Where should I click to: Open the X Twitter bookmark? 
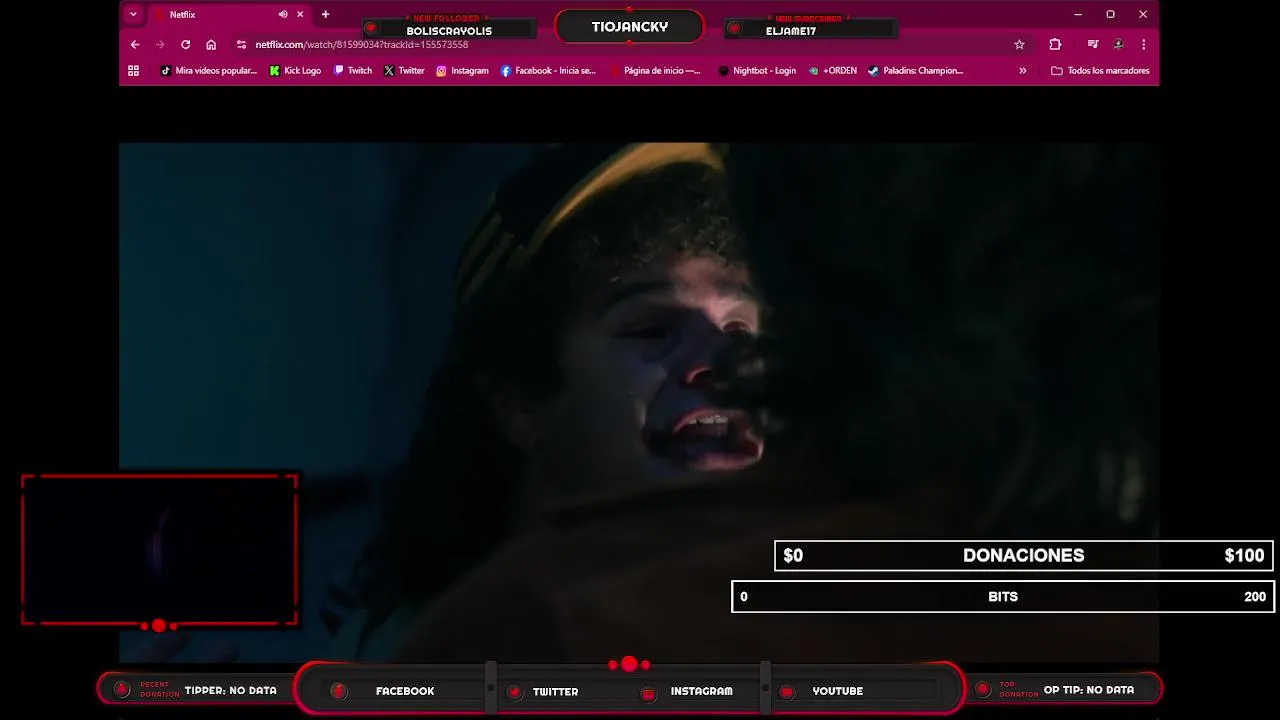[404, 71]
